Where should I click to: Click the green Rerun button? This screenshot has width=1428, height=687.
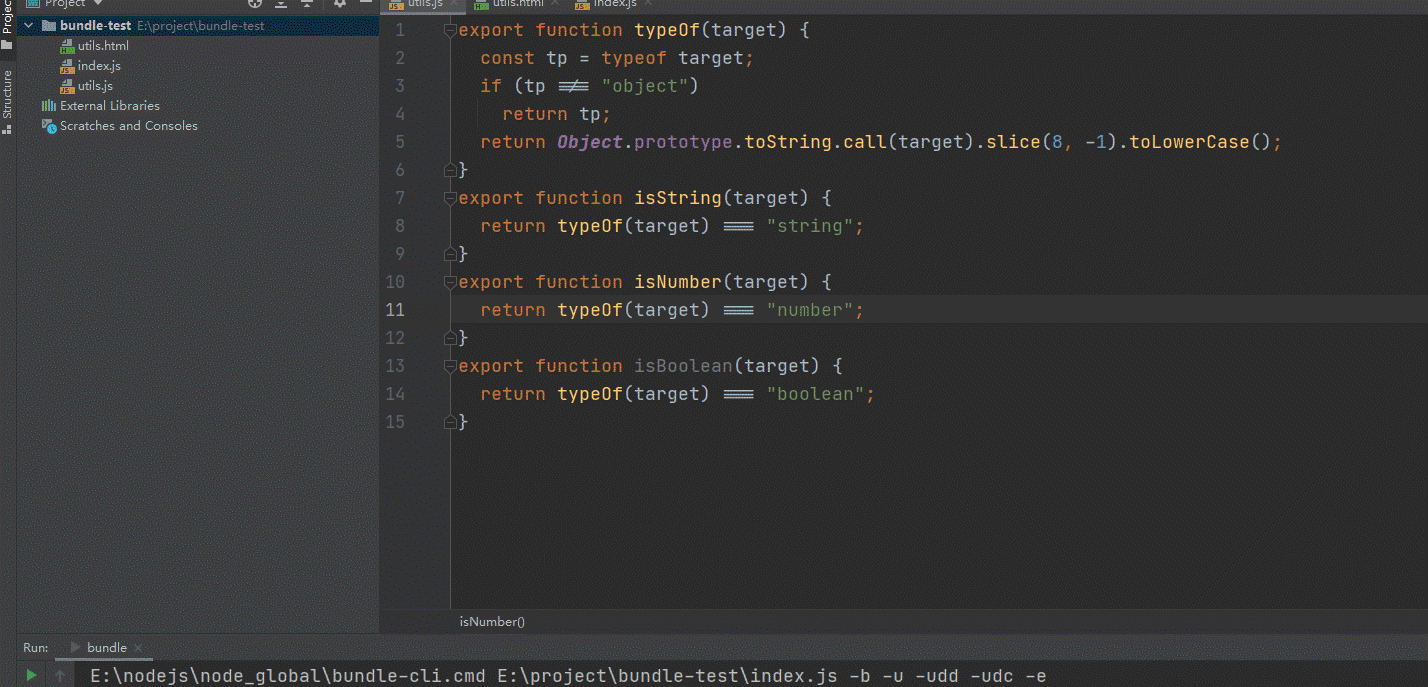(31, 676)
